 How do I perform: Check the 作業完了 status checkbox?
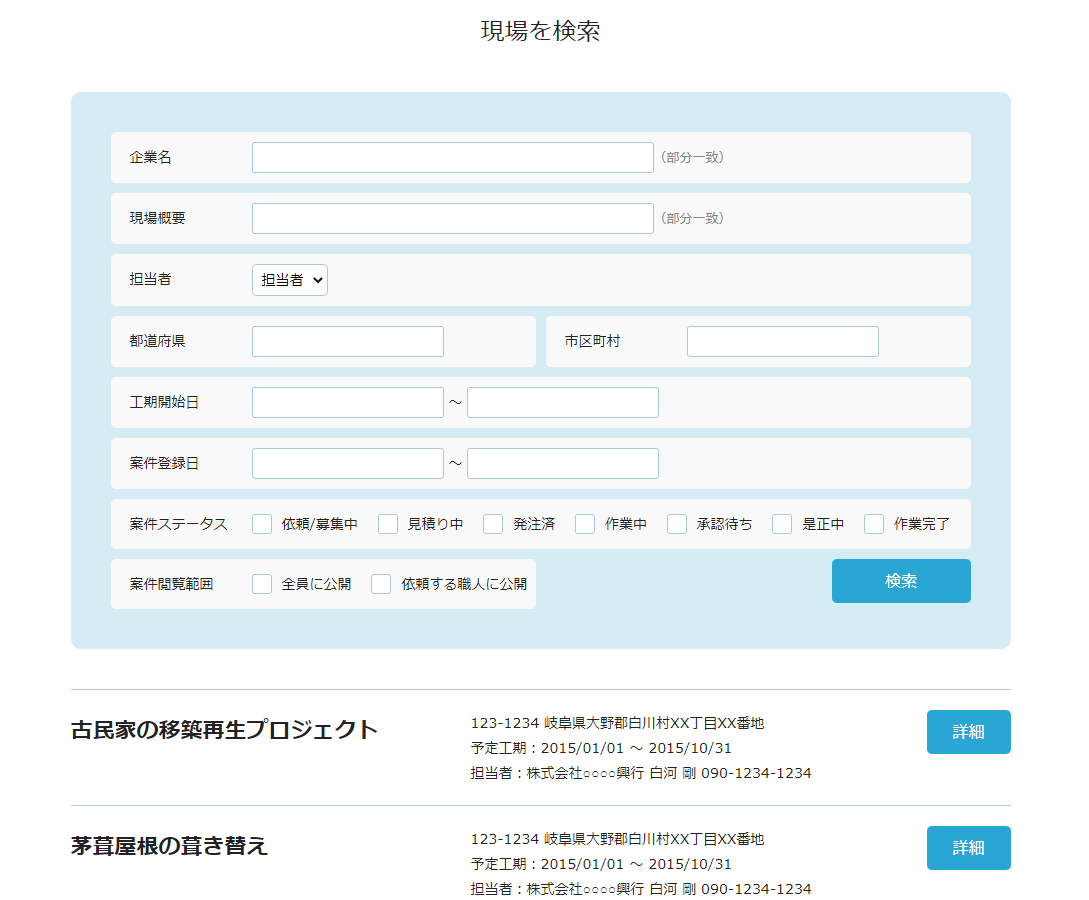coord(874,524)
